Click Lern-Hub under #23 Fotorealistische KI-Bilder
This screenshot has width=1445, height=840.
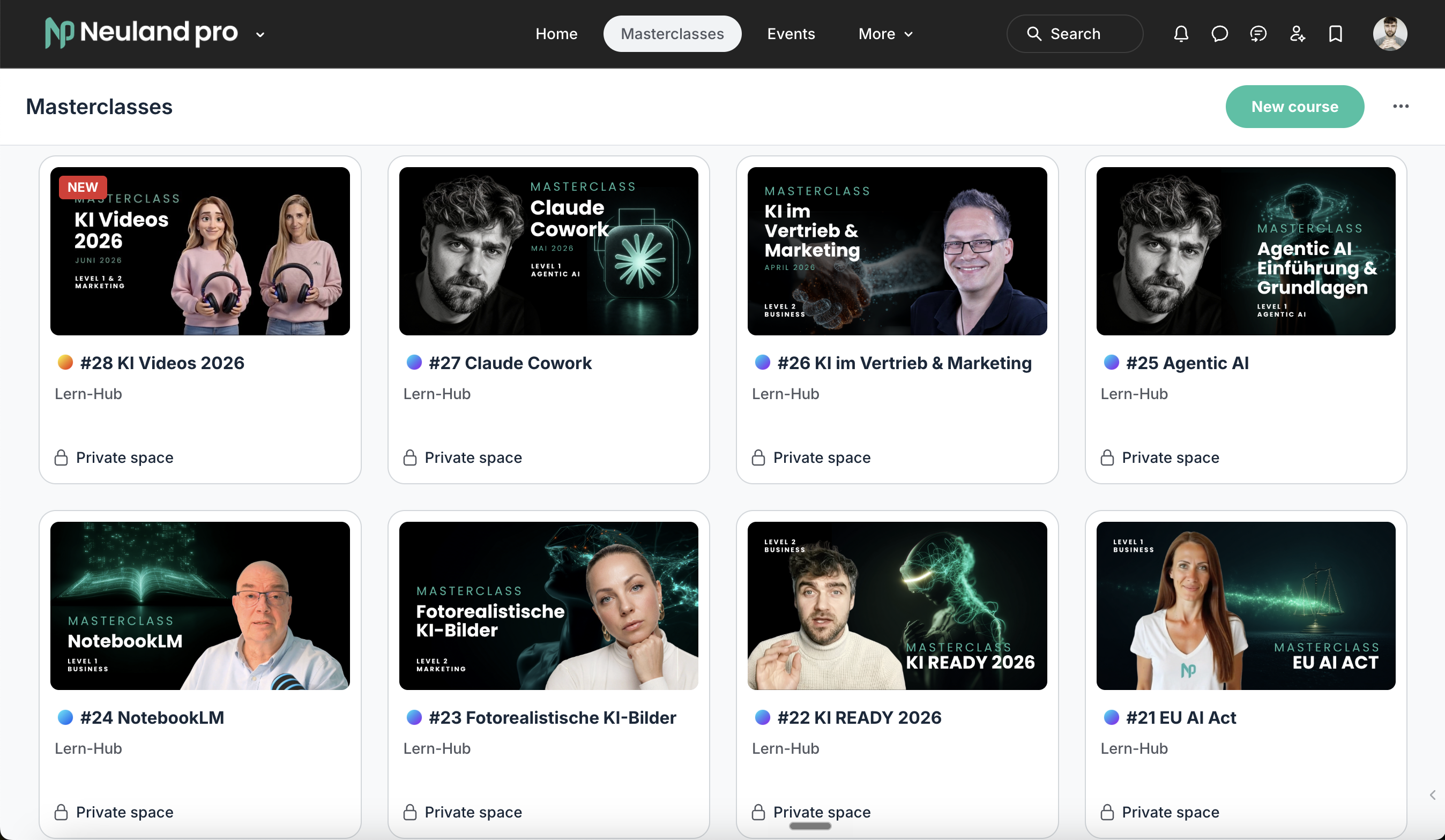[x=437, y=748]
